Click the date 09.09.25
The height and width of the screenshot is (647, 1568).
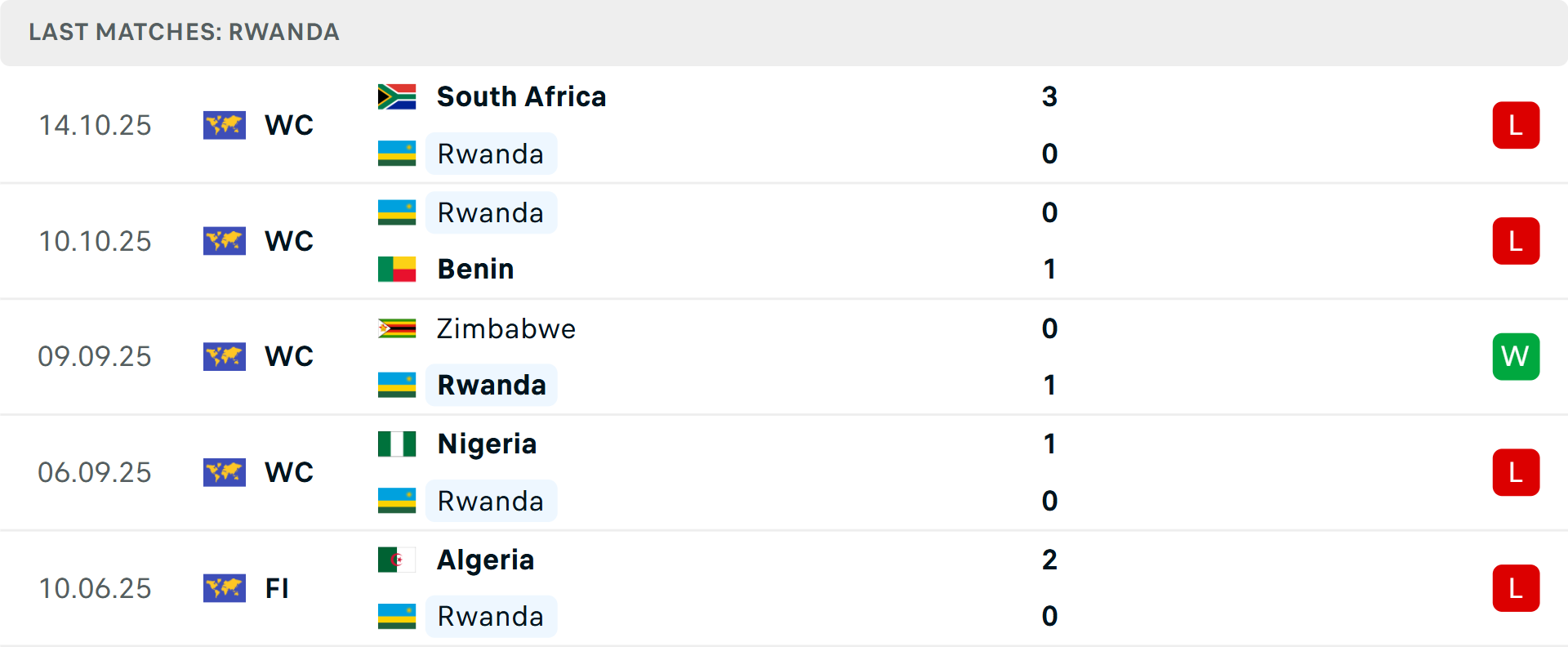pos(95,356)
